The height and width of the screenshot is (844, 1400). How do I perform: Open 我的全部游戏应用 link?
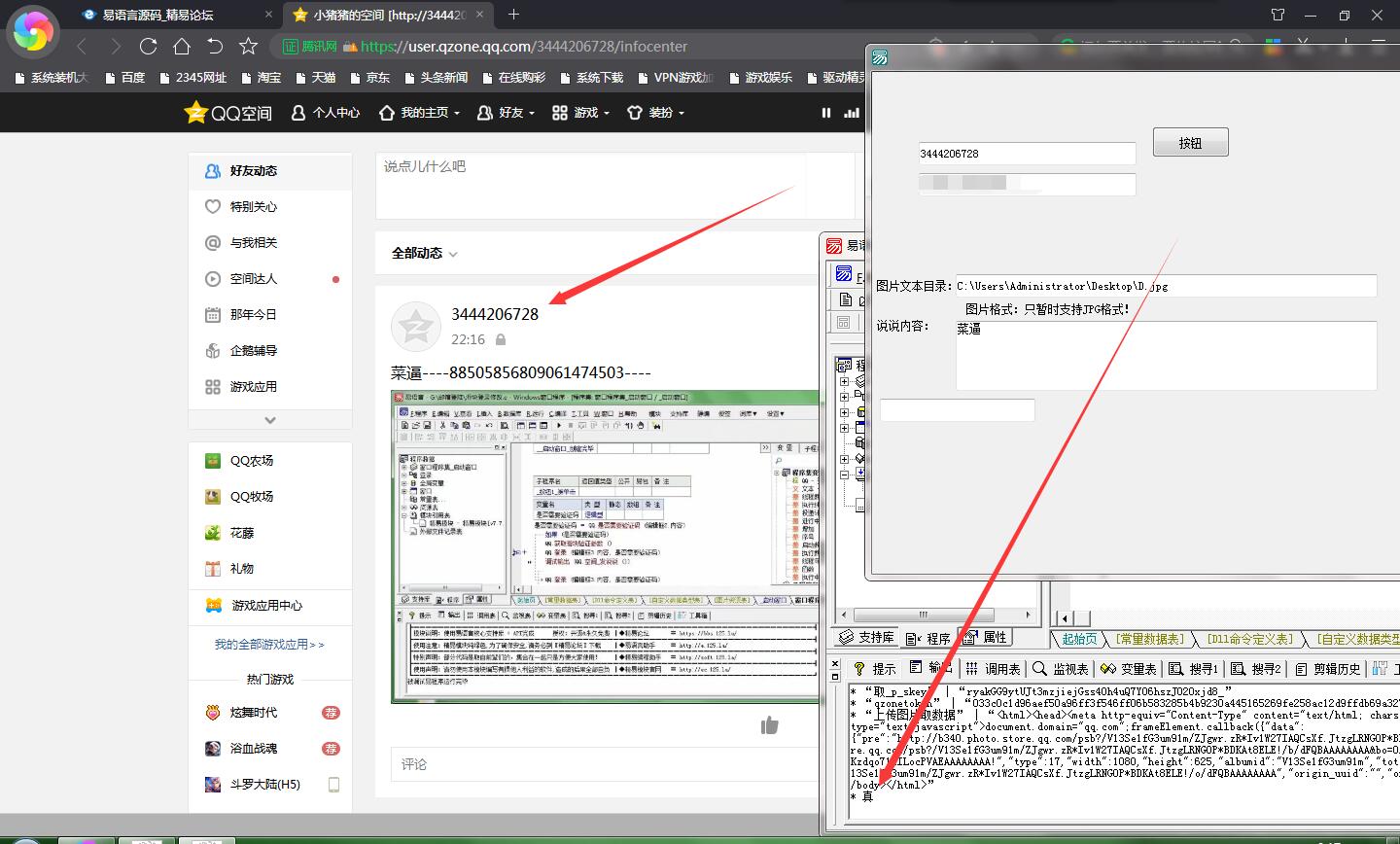[269, 645]
